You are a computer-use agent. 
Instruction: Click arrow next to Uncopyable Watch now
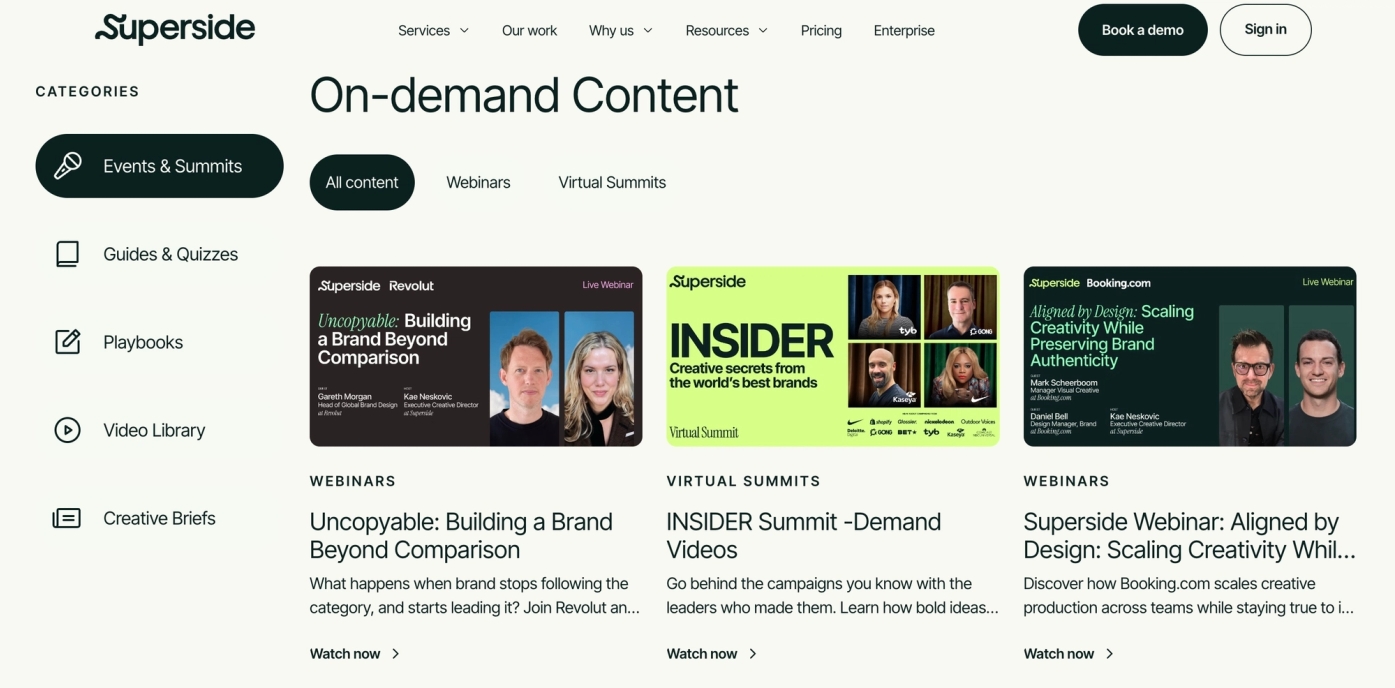(x=396, y=654)
